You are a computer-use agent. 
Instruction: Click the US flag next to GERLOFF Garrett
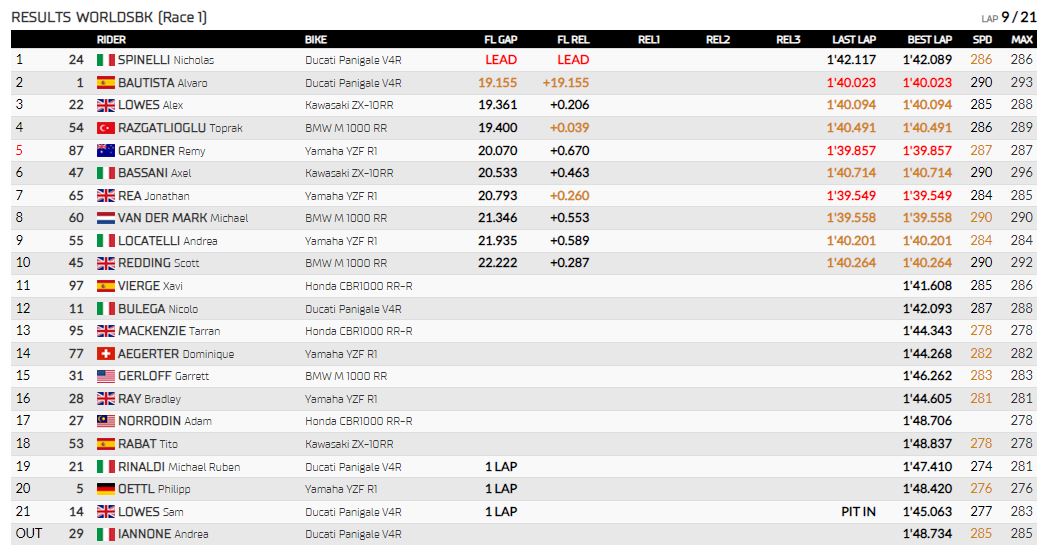[106, 376]
